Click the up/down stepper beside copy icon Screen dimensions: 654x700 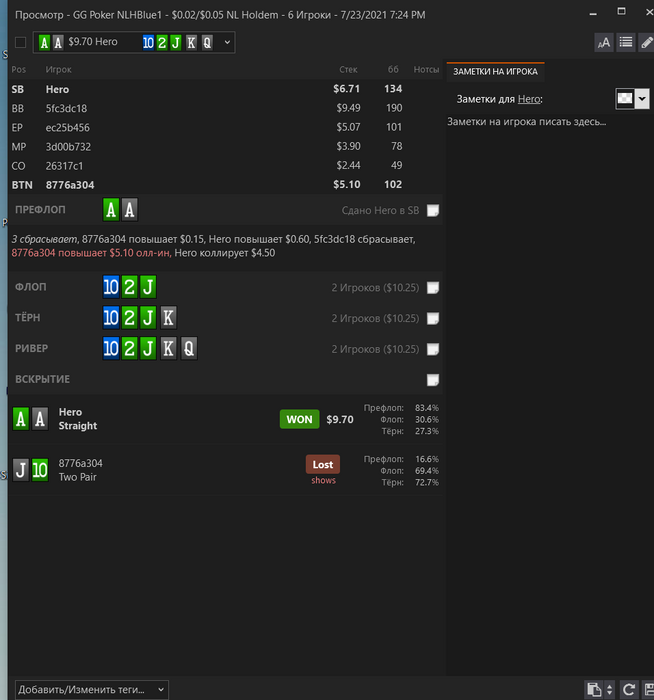(x=609, y=689)
